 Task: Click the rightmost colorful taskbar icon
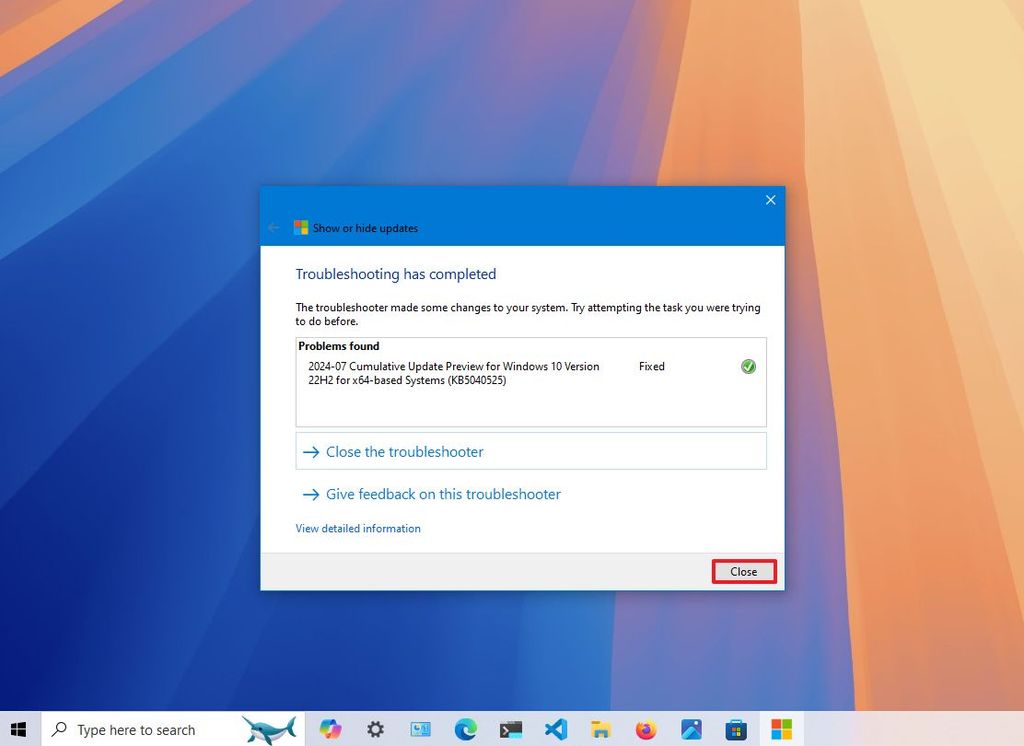point(781,729)
